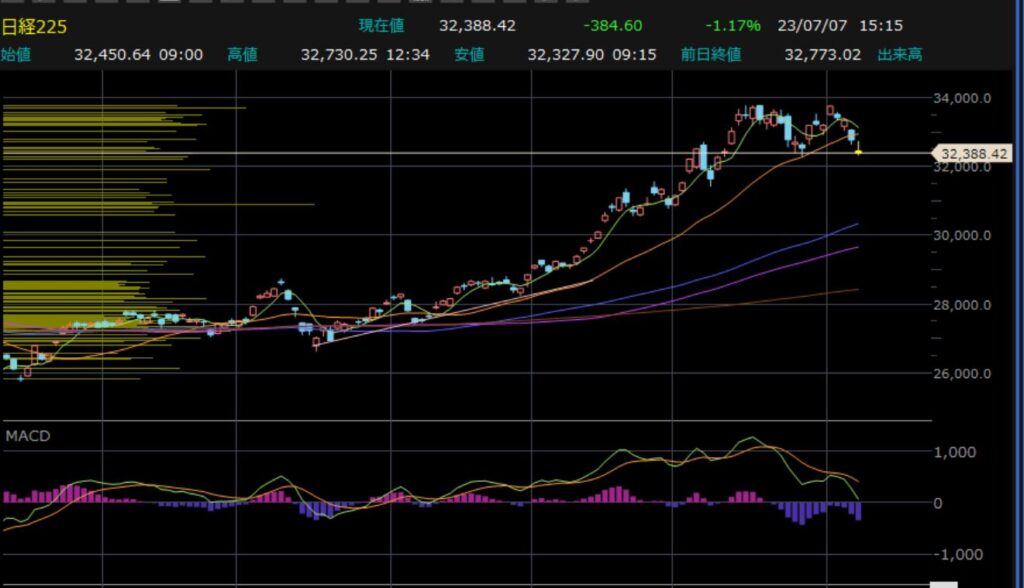Click the -1.17% change percentage

point(733,26)
